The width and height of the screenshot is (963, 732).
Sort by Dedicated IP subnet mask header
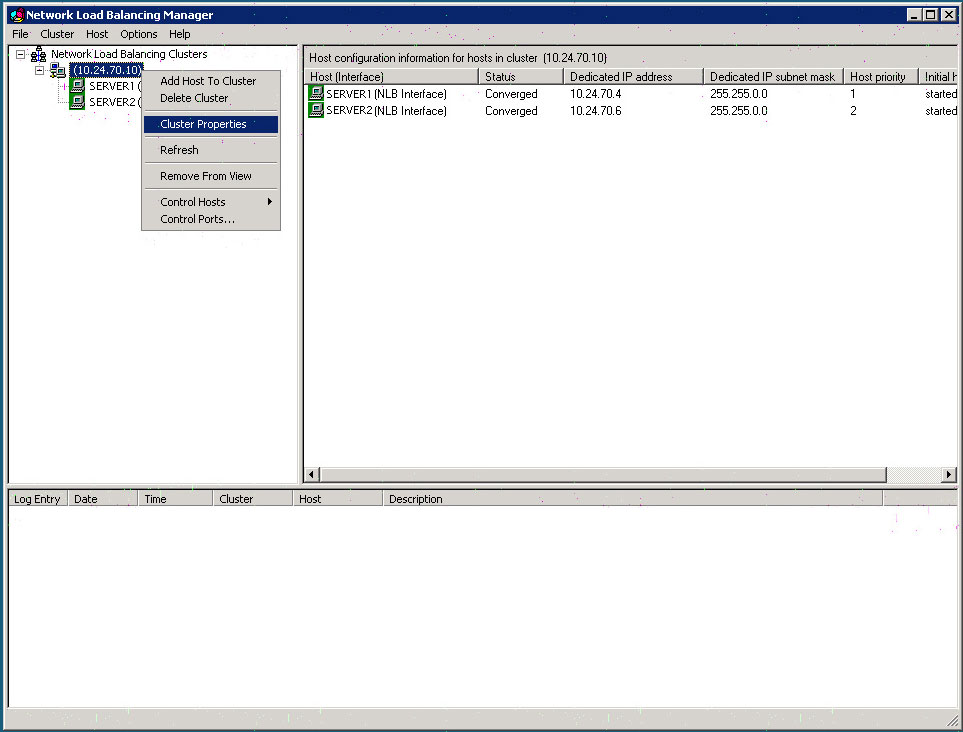click(773, 77)
